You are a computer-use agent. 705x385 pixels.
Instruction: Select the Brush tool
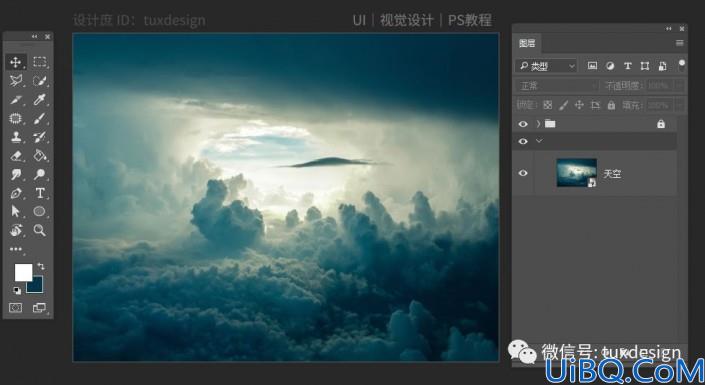click(x=40, y=118)
